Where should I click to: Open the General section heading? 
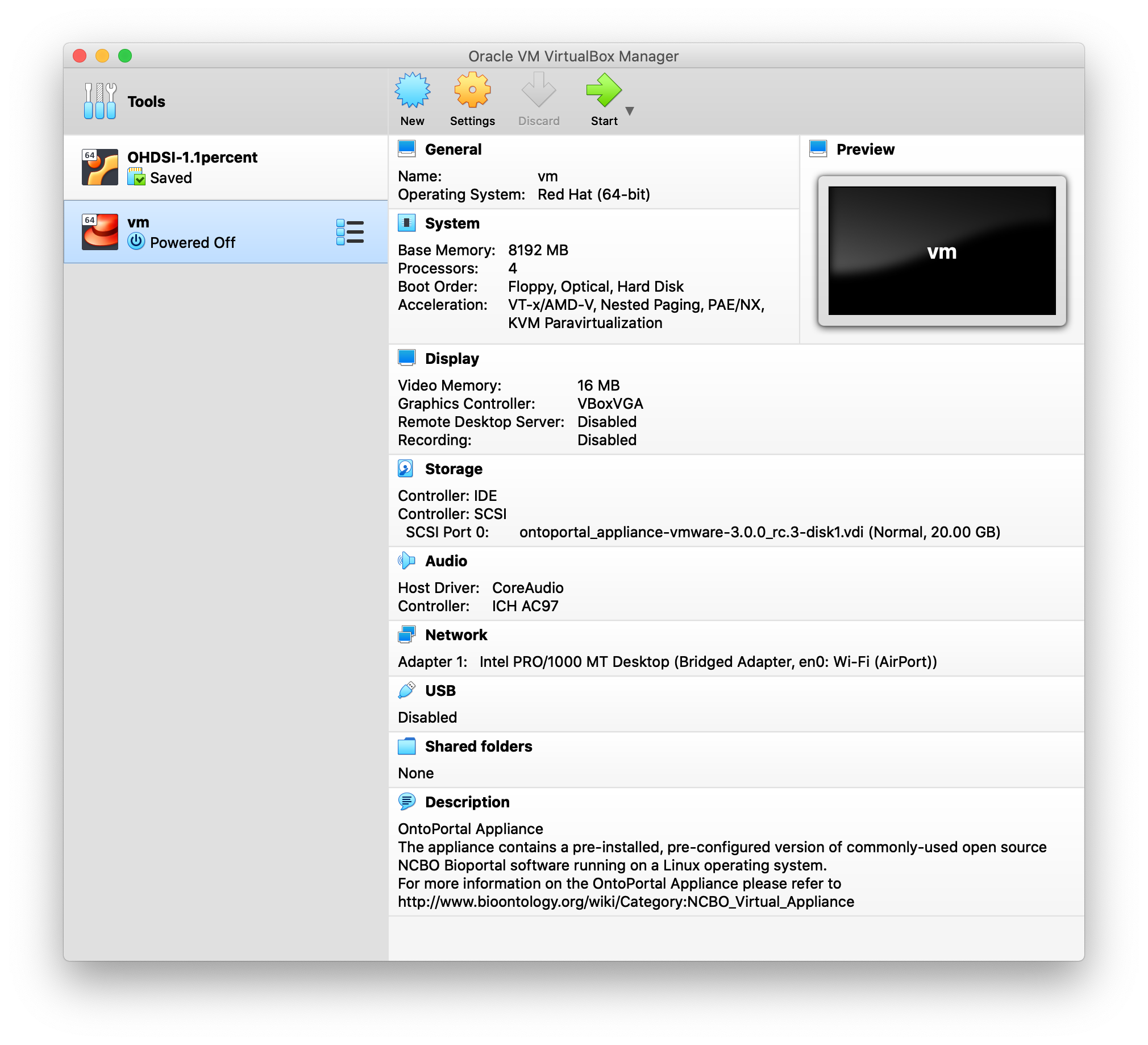tap(453, 150)
